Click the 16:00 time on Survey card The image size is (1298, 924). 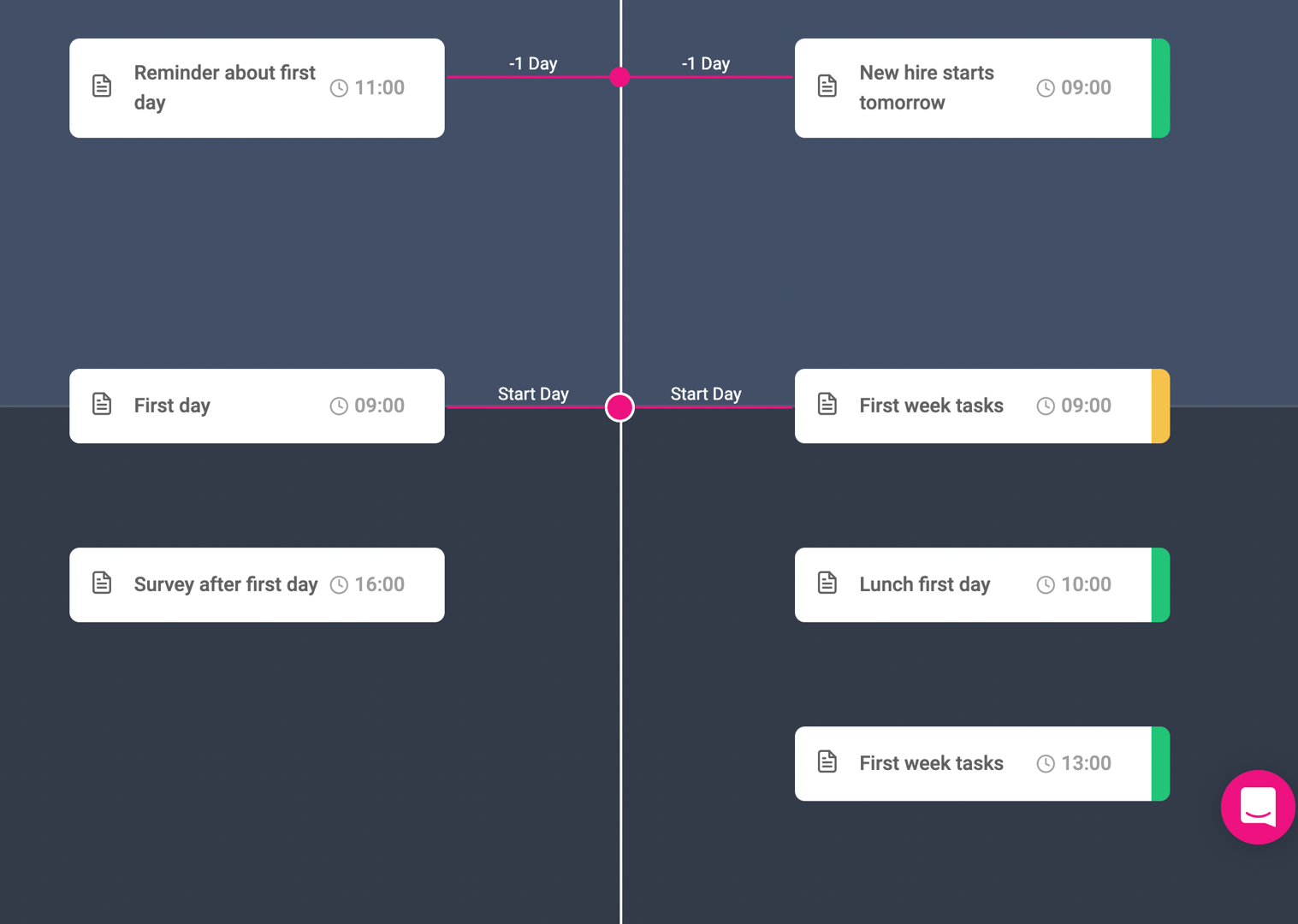380,585
